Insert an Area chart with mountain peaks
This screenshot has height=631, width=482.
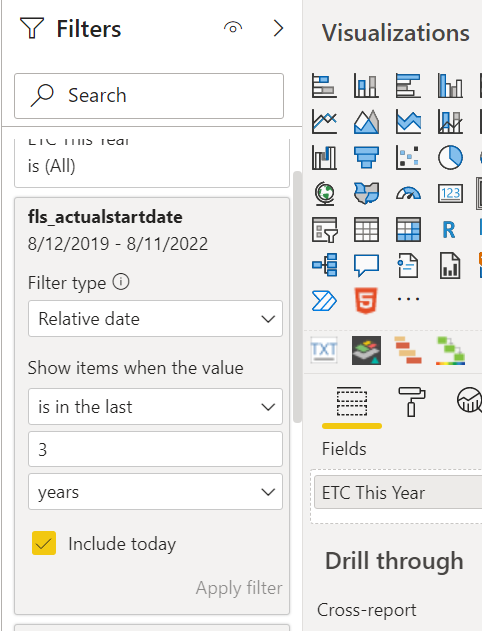point(366,122)
